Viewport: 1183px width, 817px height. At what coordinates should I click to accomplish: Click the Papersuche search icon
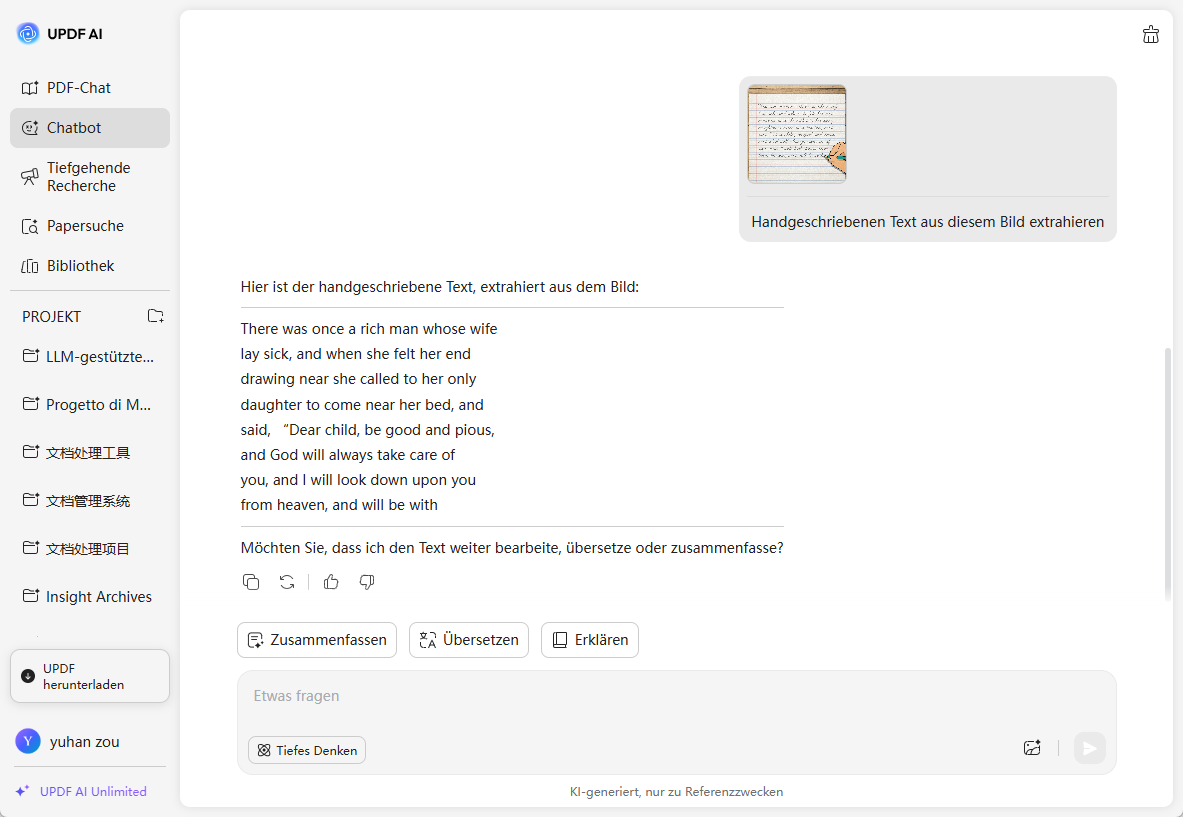click(x=29, y=226)
